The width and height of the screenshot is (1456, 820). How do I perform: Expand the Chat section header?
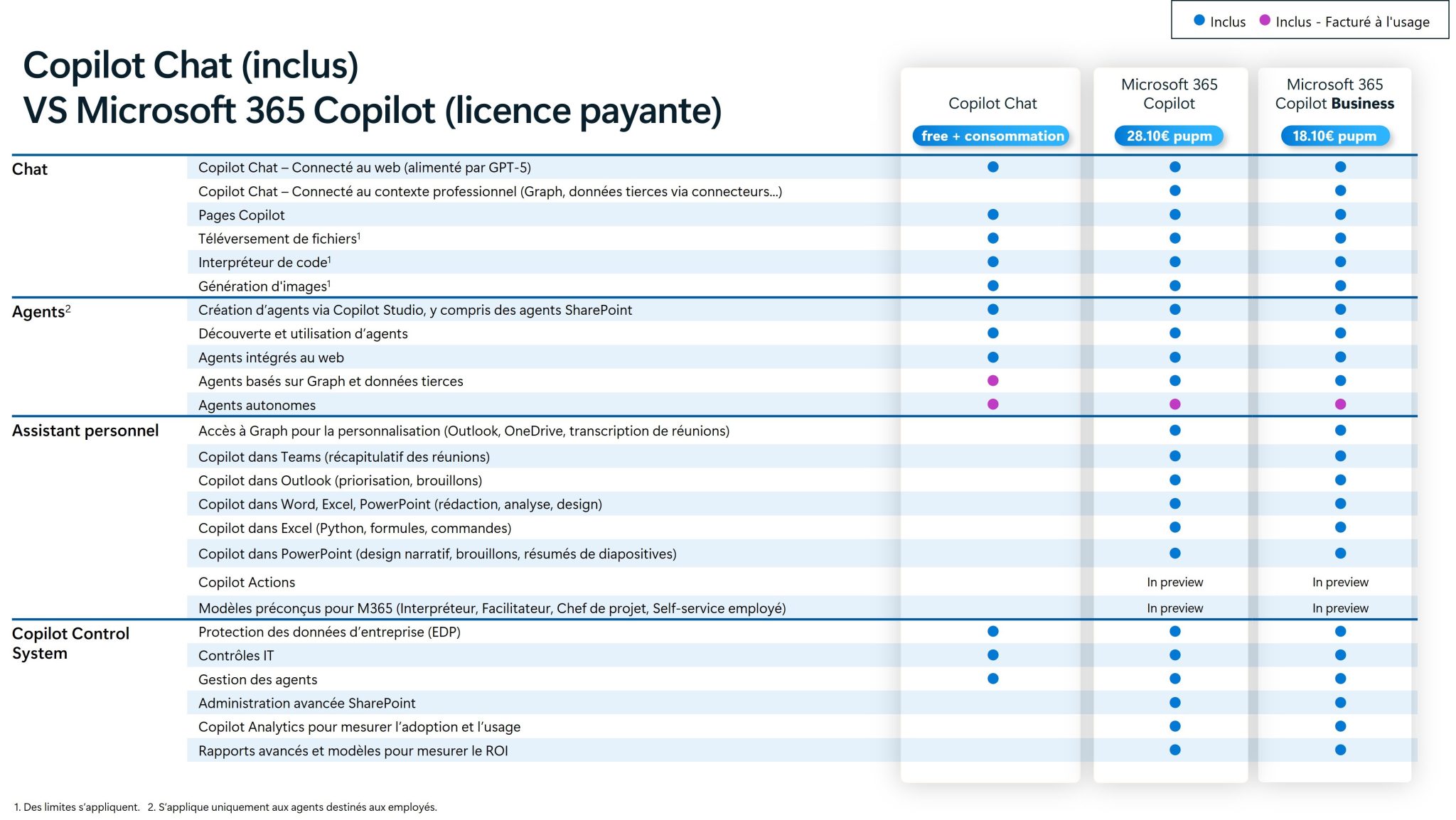pyautogui.click(x=30, y=169)
